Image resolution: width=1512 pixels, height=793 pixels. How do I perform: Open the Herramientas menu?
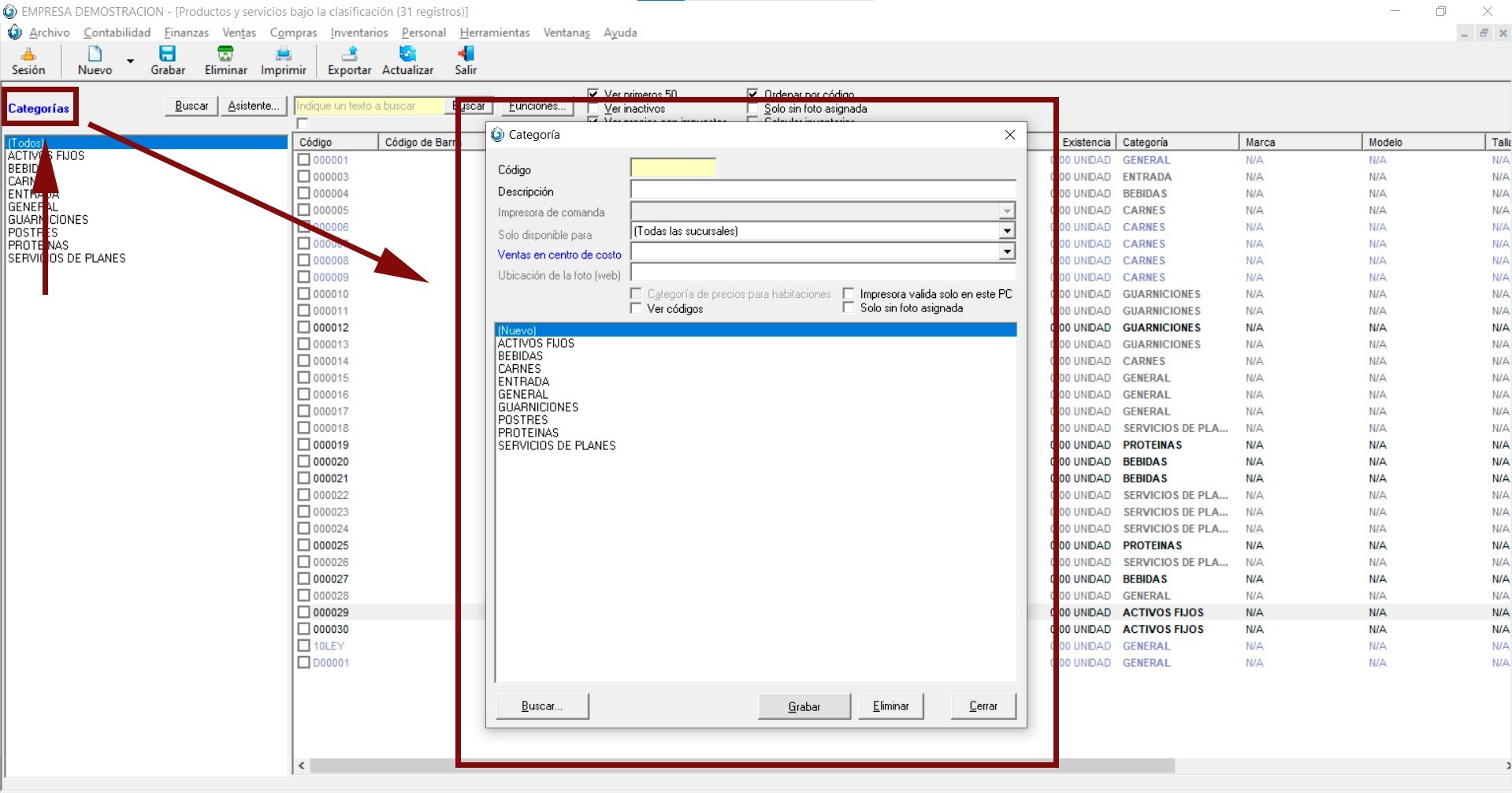coord(494,32)
